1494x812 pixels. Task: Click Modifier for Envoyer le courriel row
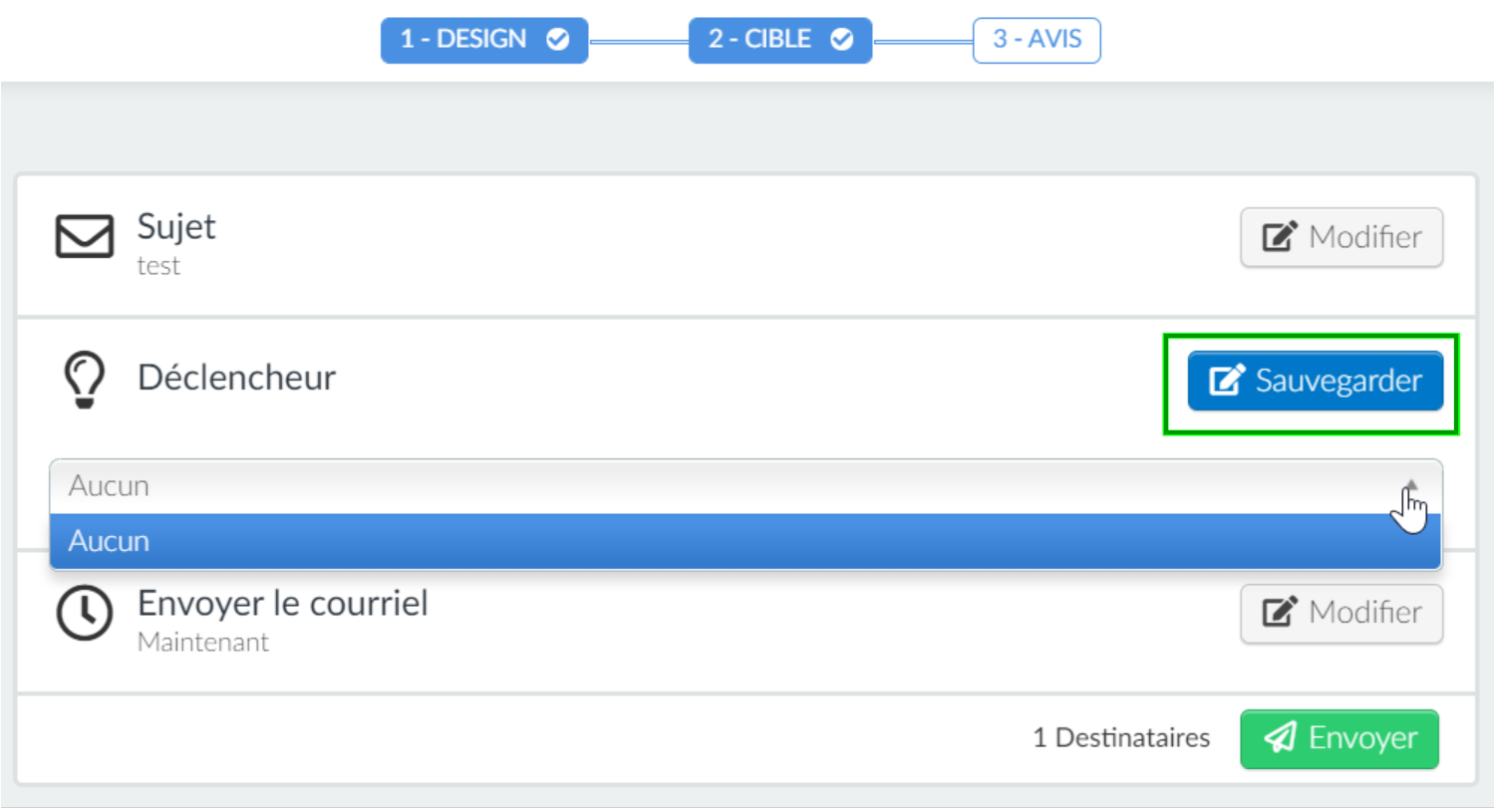coord(1342,613)
